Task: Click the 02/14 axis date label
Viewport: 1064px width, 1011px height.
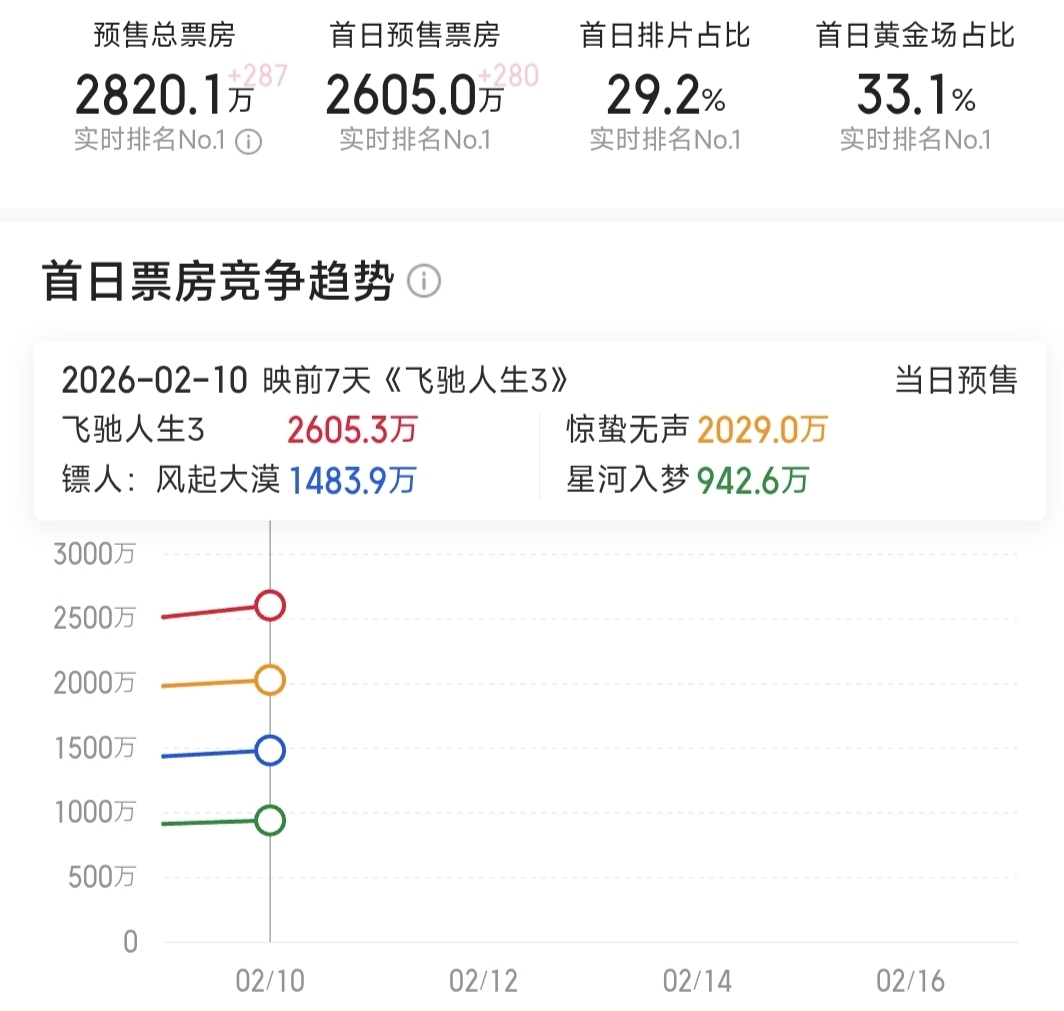Action: click(x=697, y=981)
